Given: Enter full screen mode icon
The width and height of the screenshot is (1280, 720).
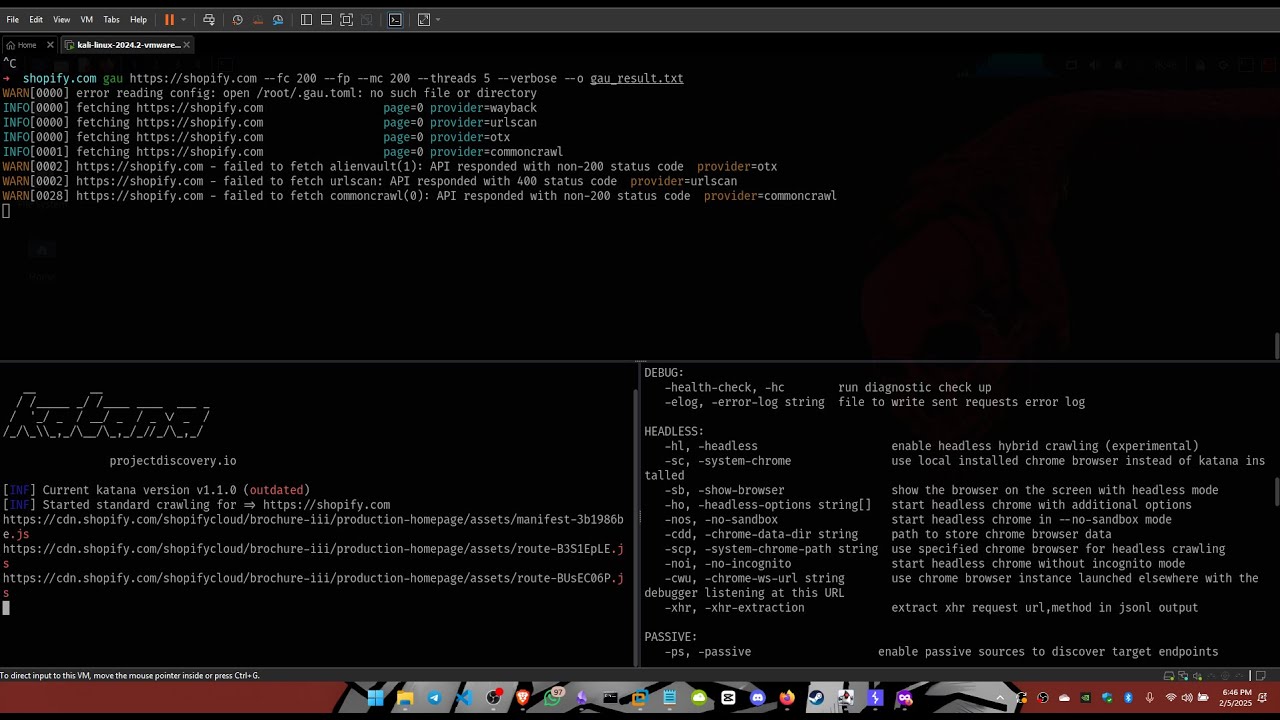Looking at the screenshot, I should coord(346,19).
